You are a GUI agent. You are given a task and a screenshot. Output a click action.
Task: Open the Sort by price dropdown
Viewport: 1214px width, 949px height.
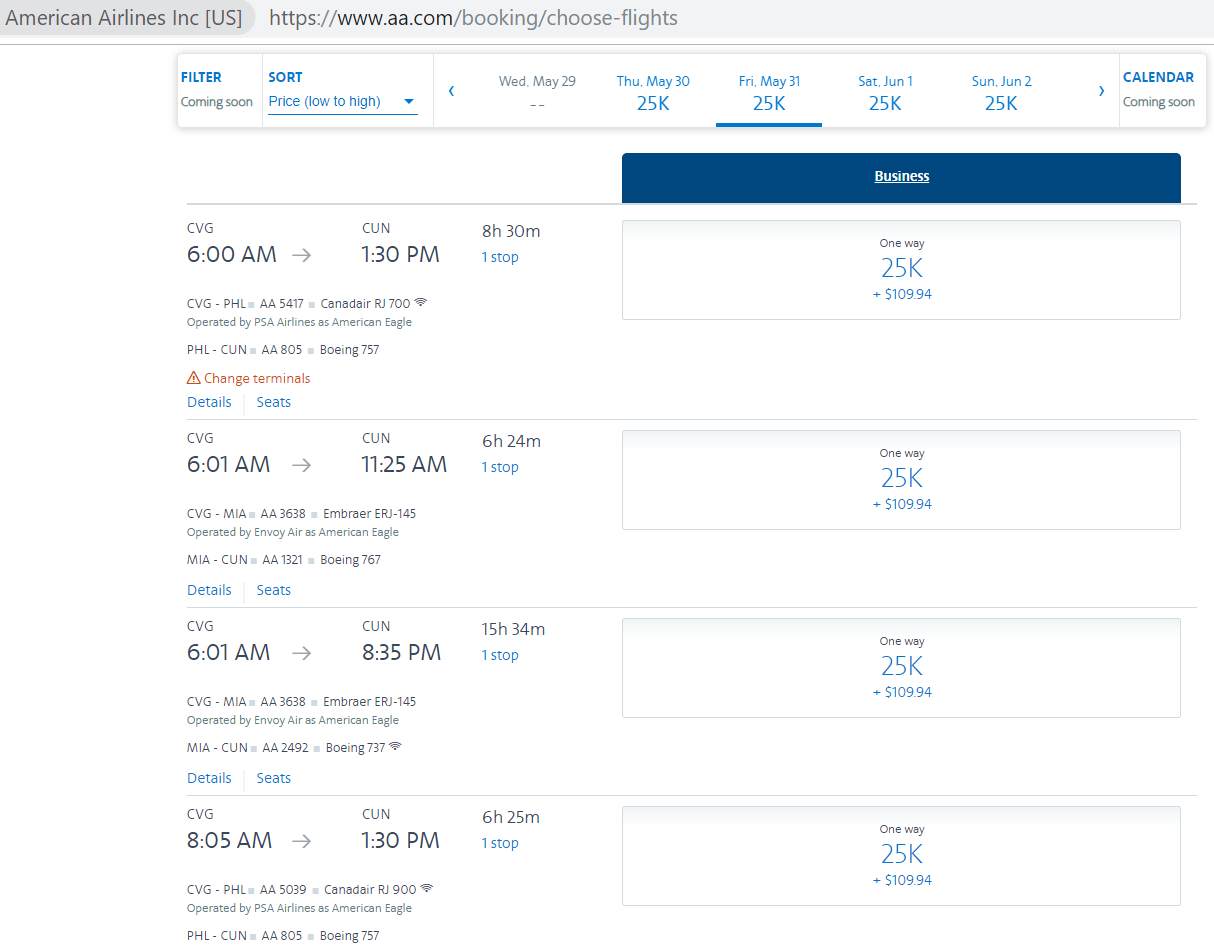[x=342, y=101]
